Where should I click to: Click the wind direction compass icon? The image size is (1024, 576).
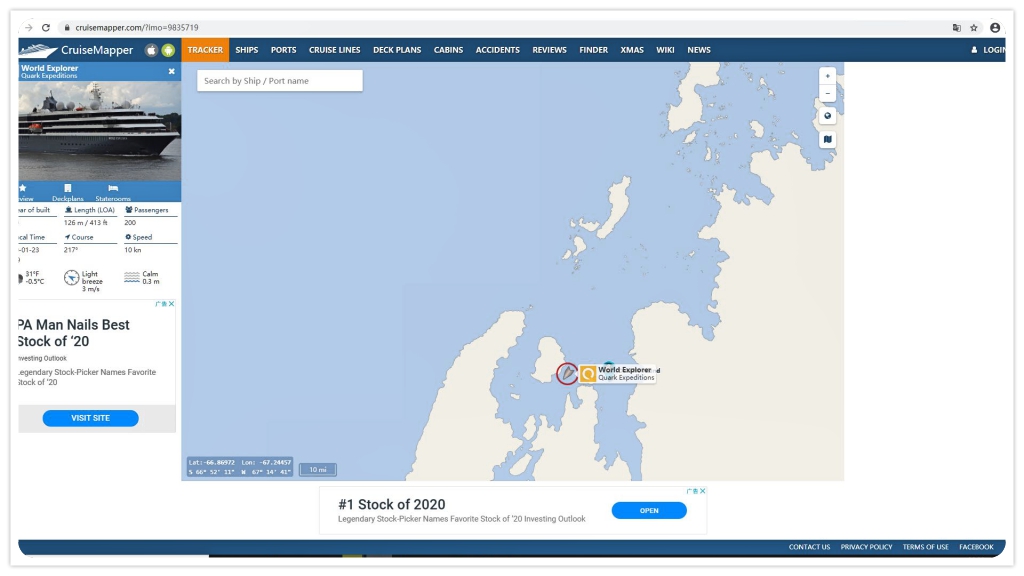point(71,278)
